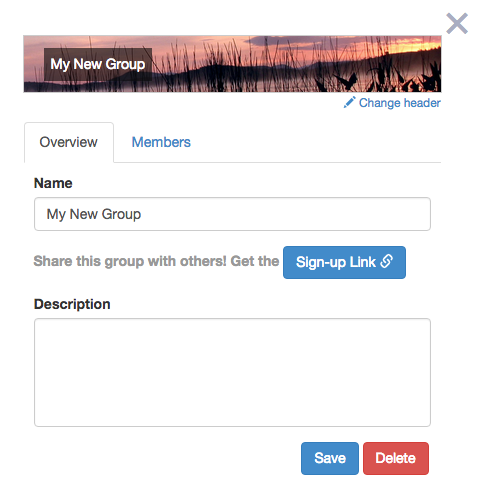
Task: Delete this group
Action: pos(396,458)
